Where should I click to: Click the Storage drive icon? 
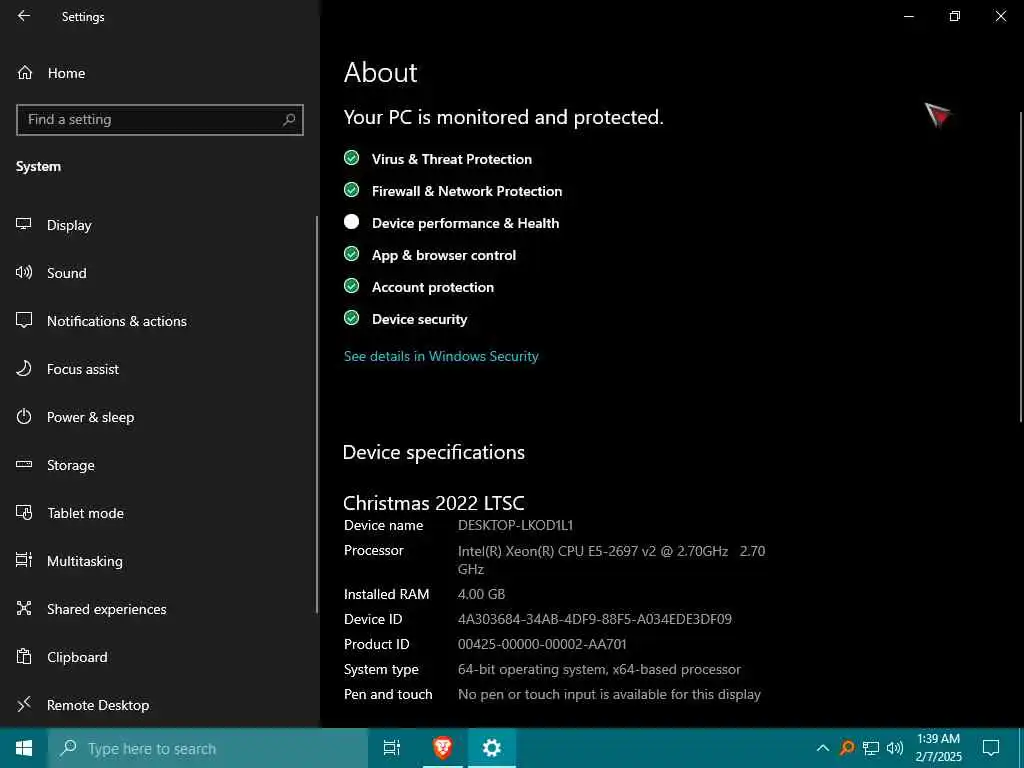click(x=24, y=464)
